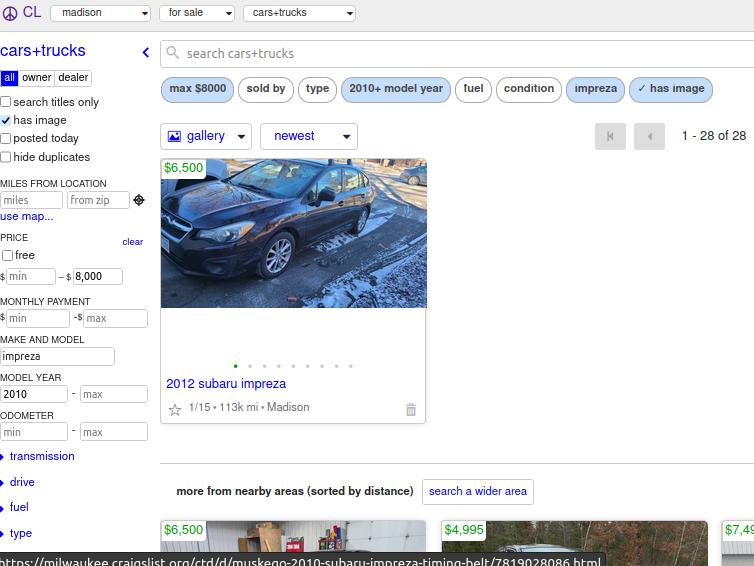Expand the fuel filter in the sidebar
This screenshot has height=566, width=754.
pos(19,507)
